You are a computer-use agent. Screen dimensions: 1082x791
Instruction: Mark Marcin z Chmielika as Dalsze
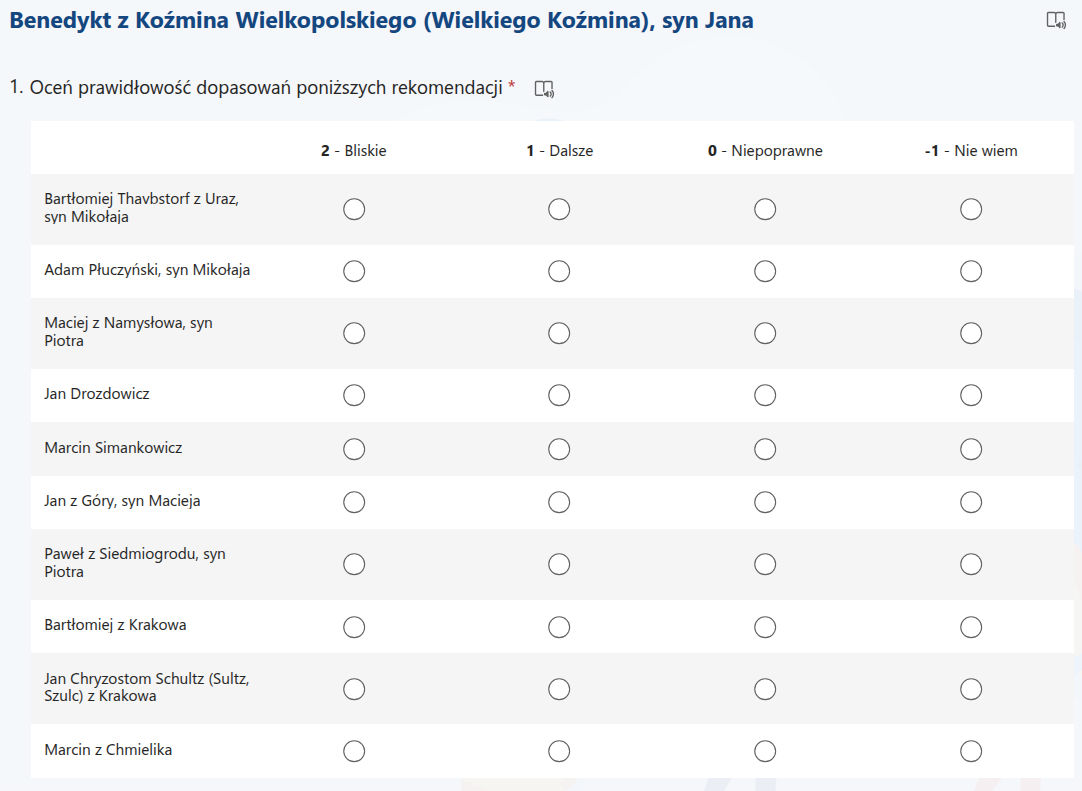click(x=559, y=751)
